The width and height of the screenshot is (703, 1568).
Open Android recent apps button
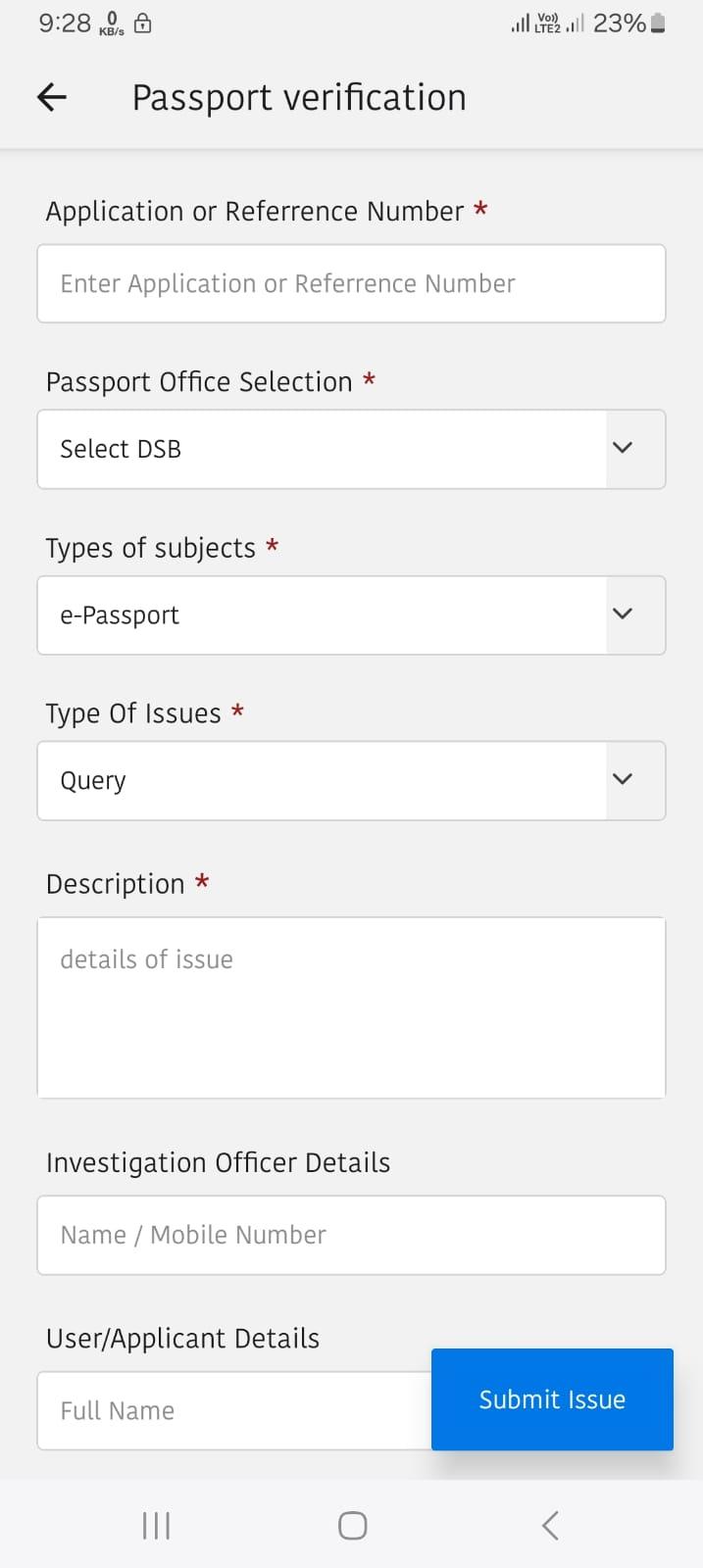click(x=156, y=1525)
